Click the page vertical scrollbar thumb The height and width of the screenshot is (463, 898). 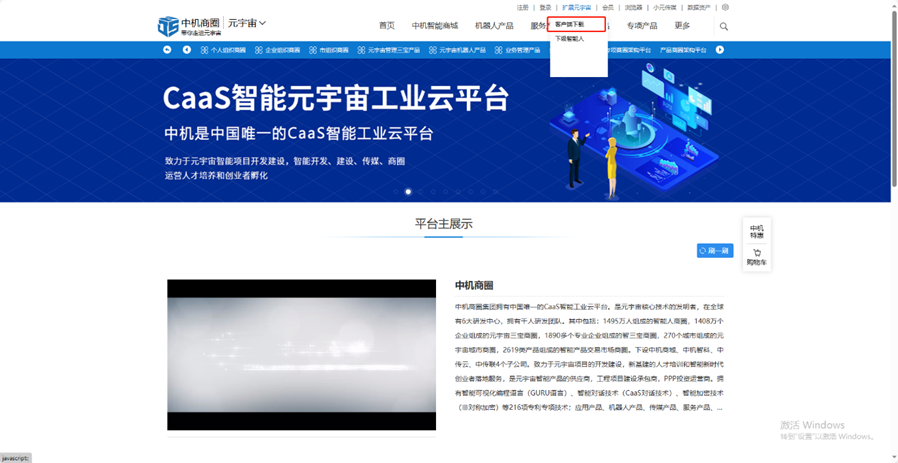click(x=894, y=97)
